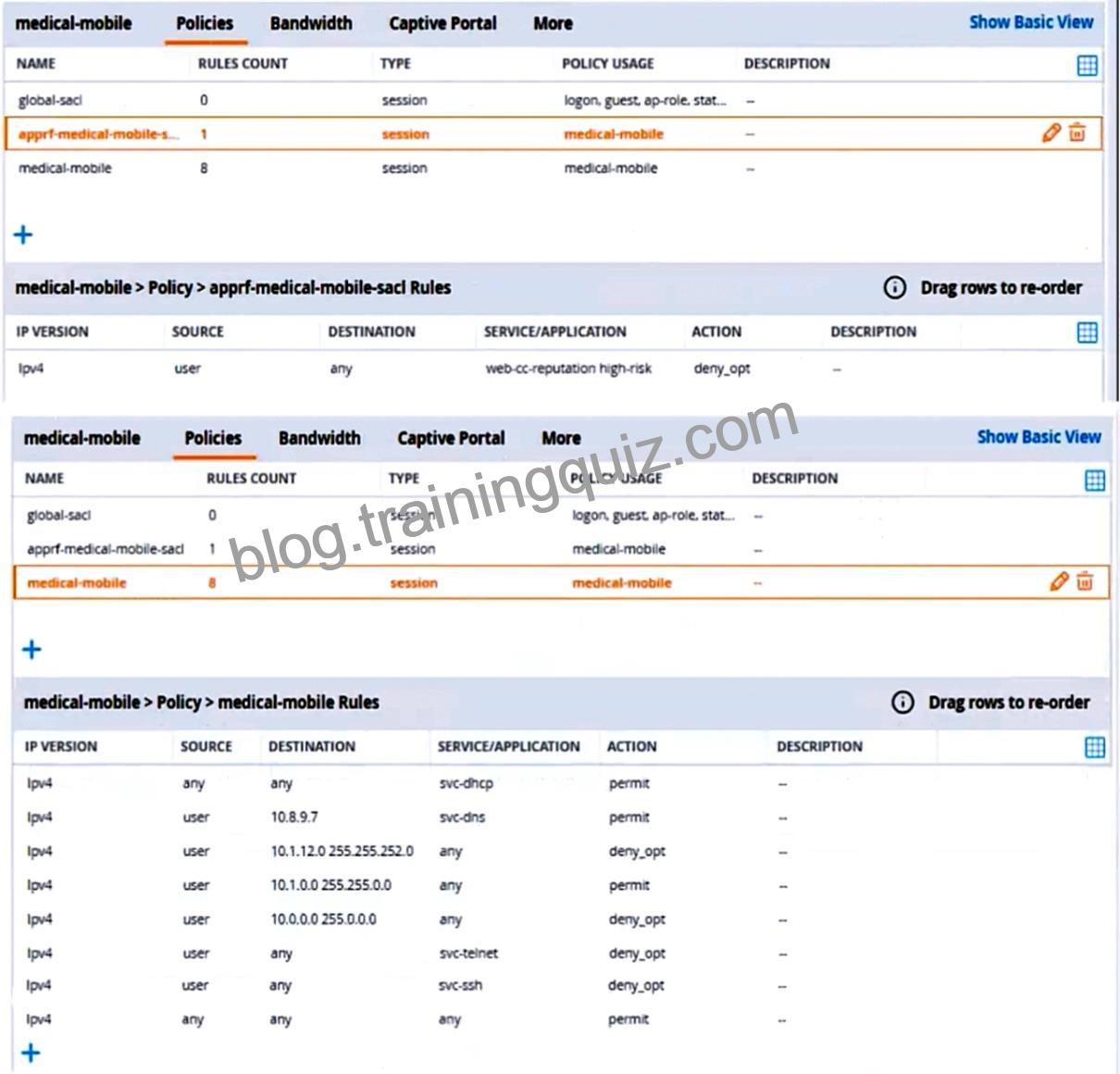Screen dimensions: 1120x1074
Task: Select the svc-telnet deny_opt rule row
Action: tap(561, 953)
